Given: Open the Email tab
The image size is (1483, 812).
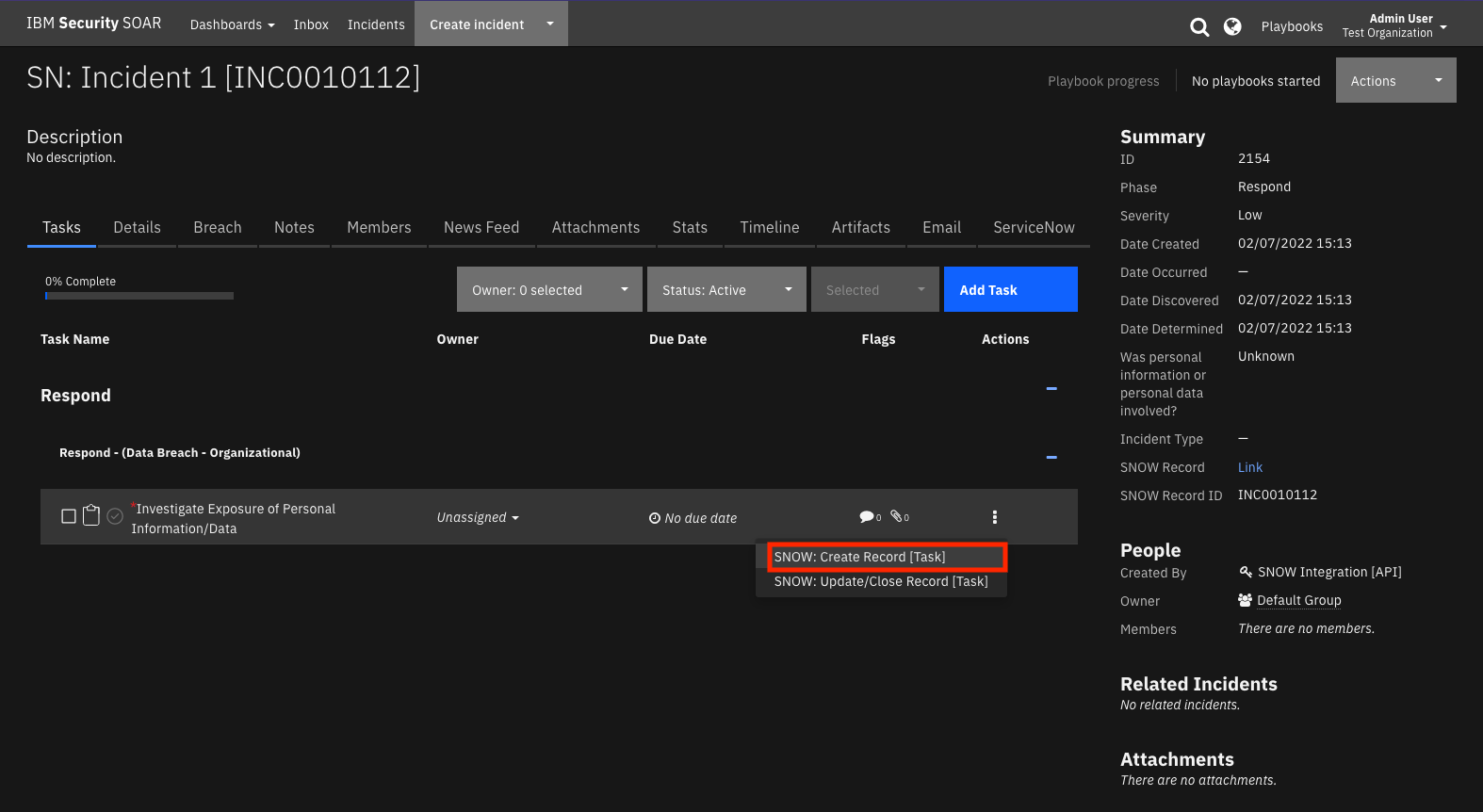Looking at the screenshot, I should [942, 228].
